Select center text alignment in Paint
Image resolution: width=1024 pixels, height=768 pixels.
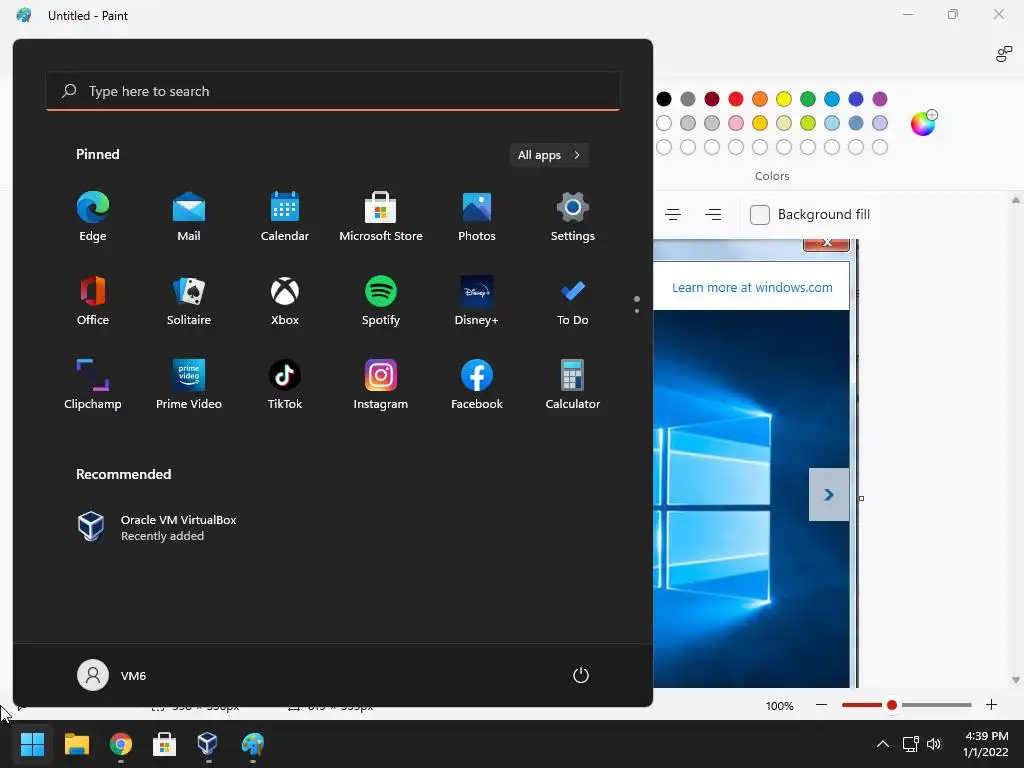673,215
